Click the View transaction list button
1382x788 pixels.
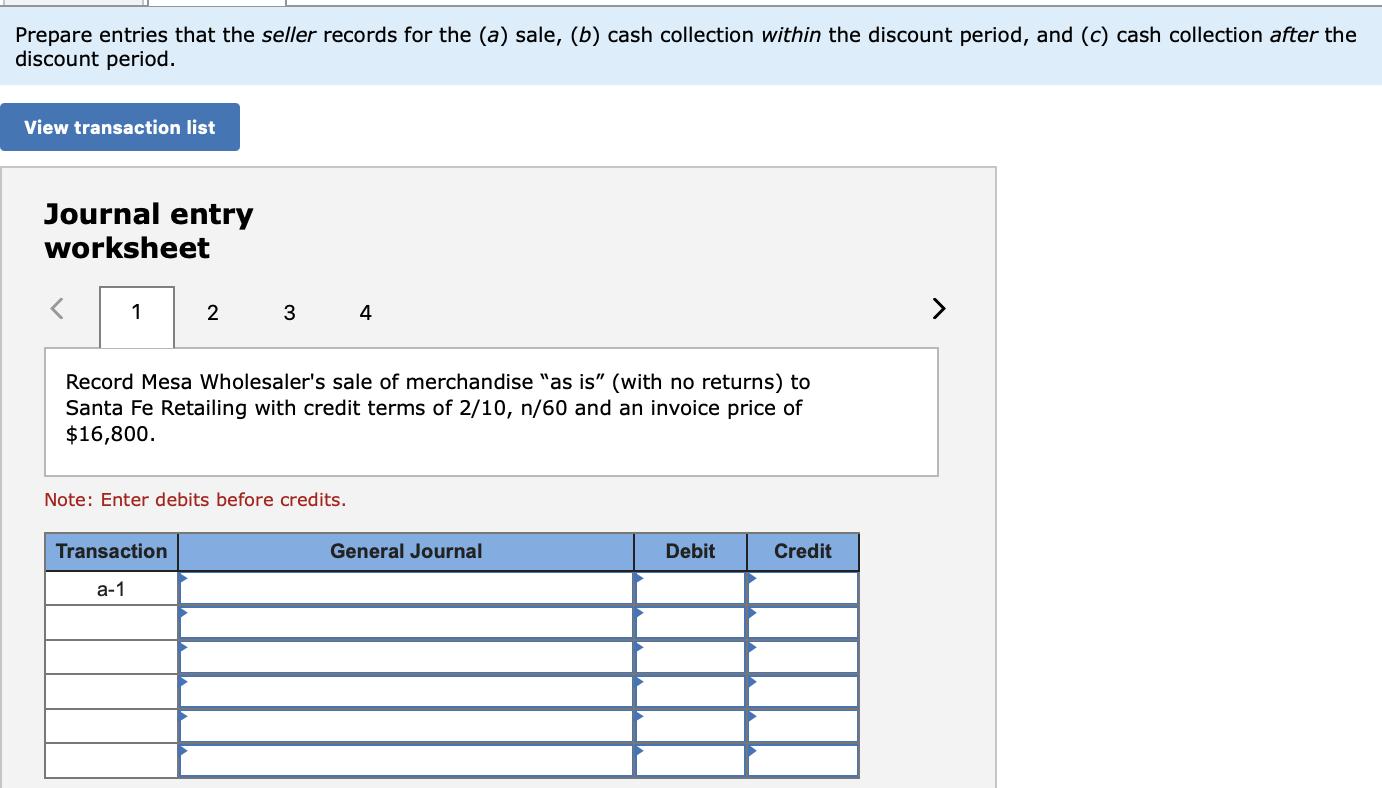click(119, 127)
